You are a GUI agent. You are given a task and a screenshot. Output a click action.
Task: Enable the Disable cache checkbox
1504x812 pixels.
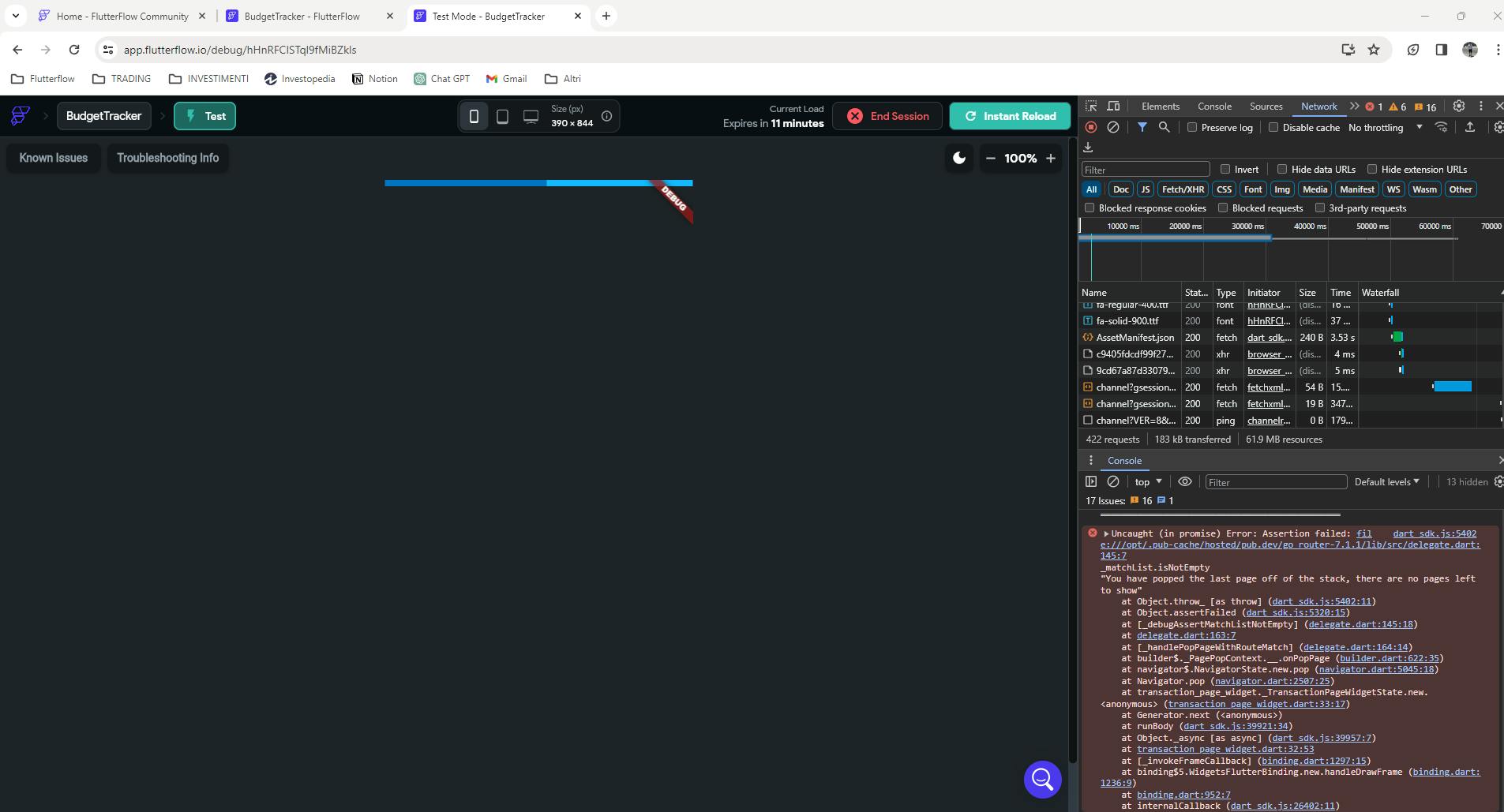[x=1273, y=127]
